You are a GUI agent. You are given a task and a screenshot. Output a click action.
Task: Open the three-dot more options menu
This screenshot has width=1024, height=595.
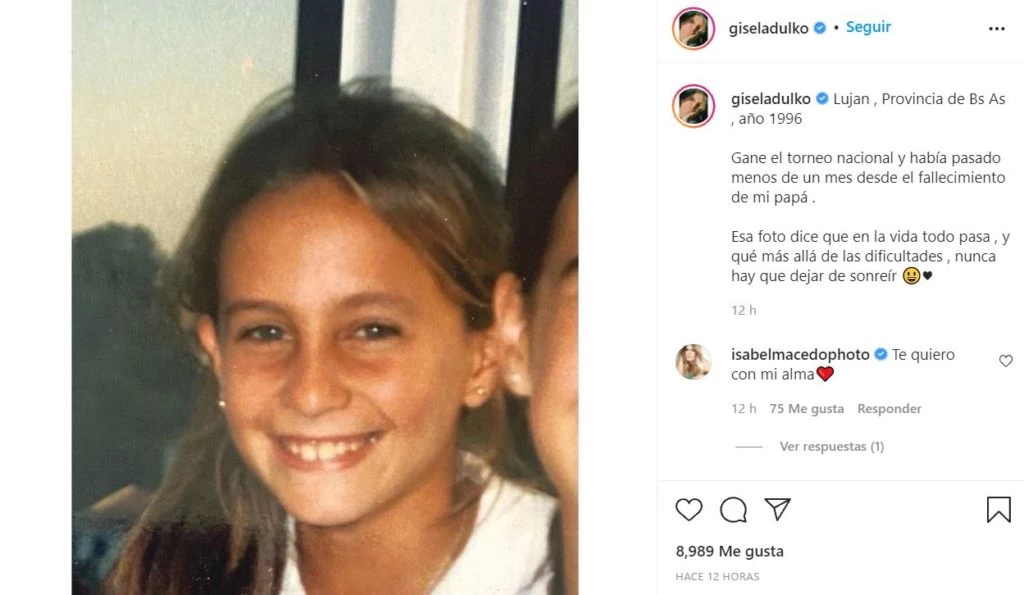[997, 29]
